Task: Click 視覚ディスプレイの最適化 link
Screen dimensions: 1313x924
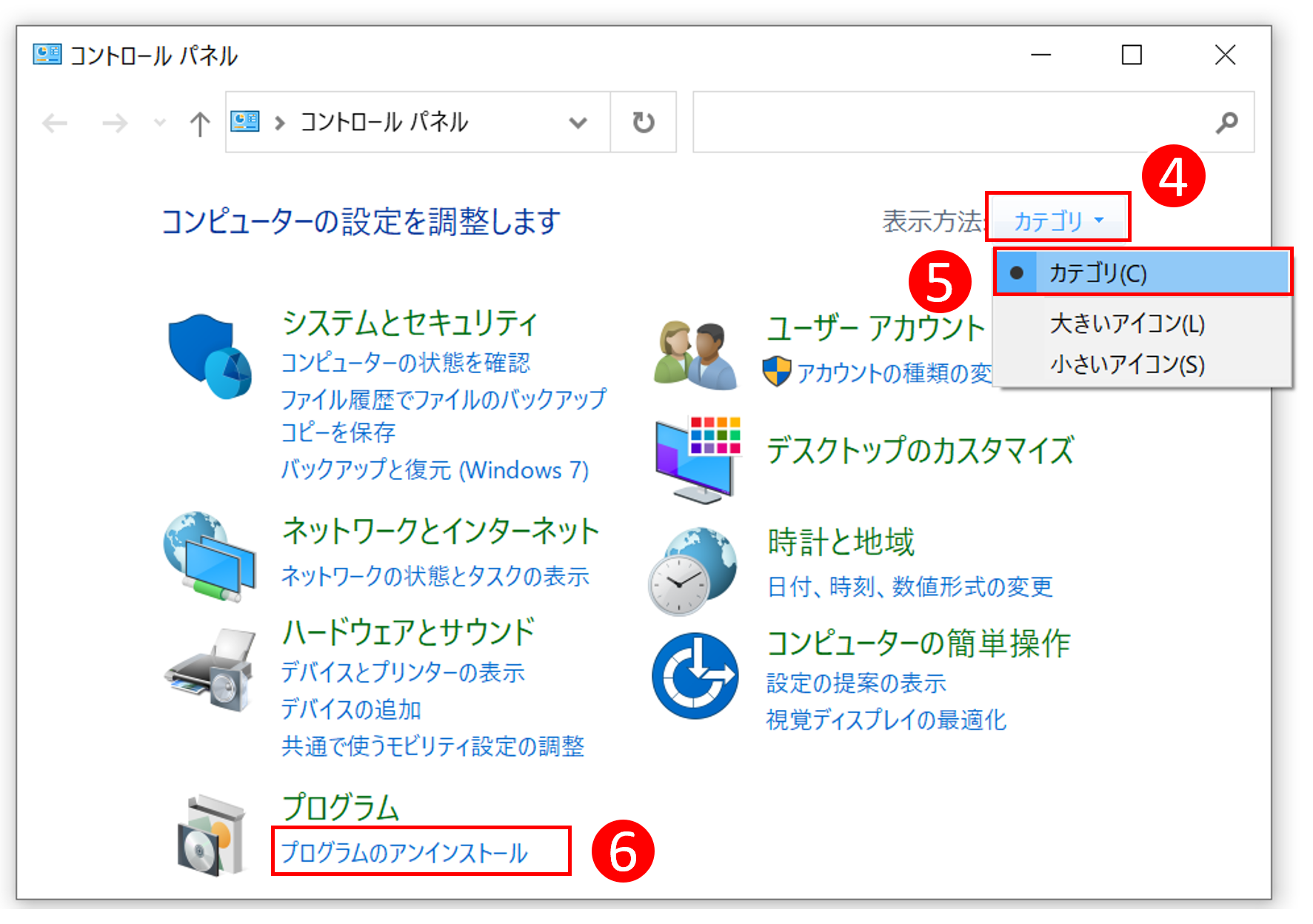Action: coord(886,719)
